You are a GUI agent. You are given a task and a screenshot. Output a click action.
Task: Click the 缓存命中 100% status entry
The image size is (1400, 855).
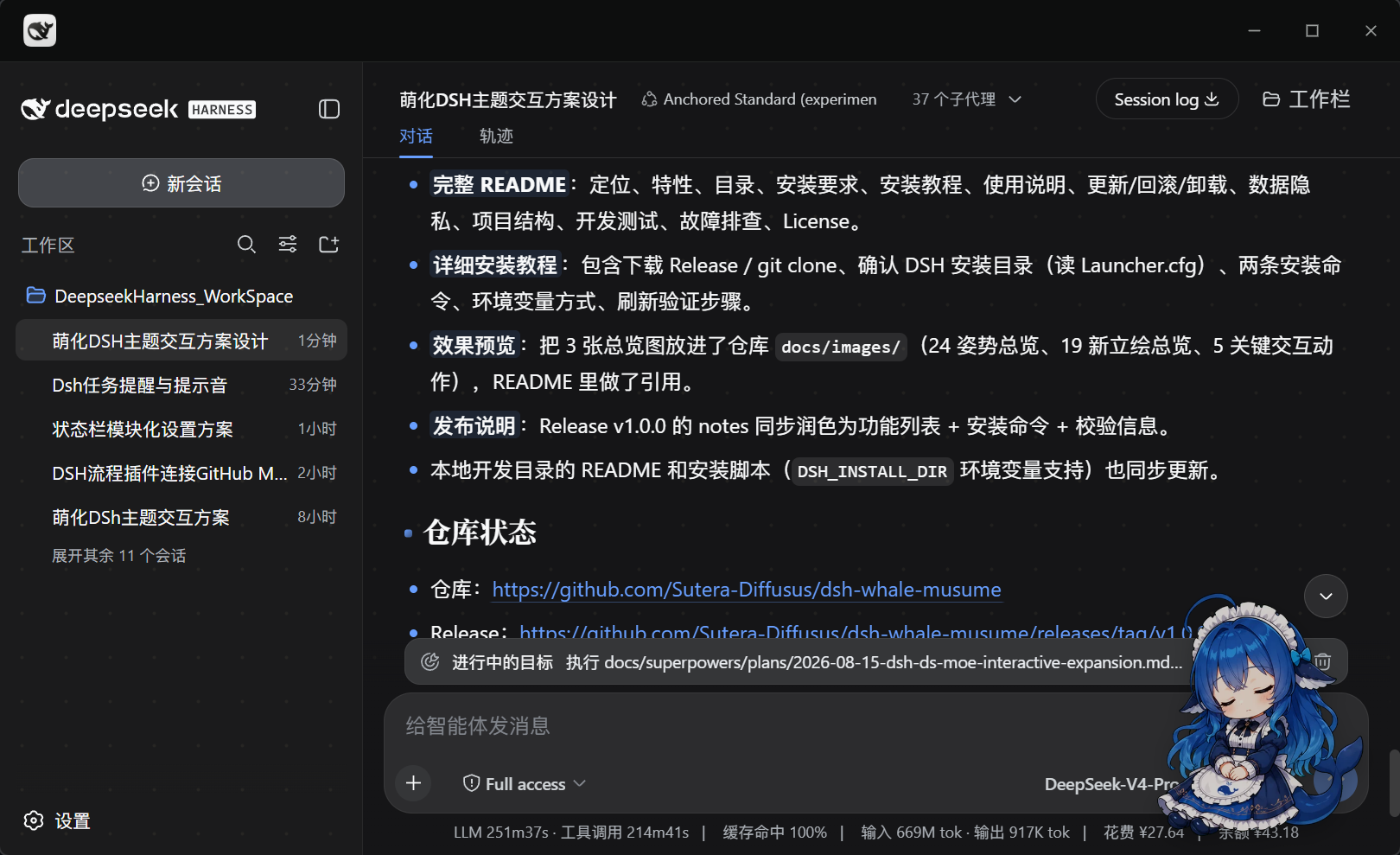[774, 833]
